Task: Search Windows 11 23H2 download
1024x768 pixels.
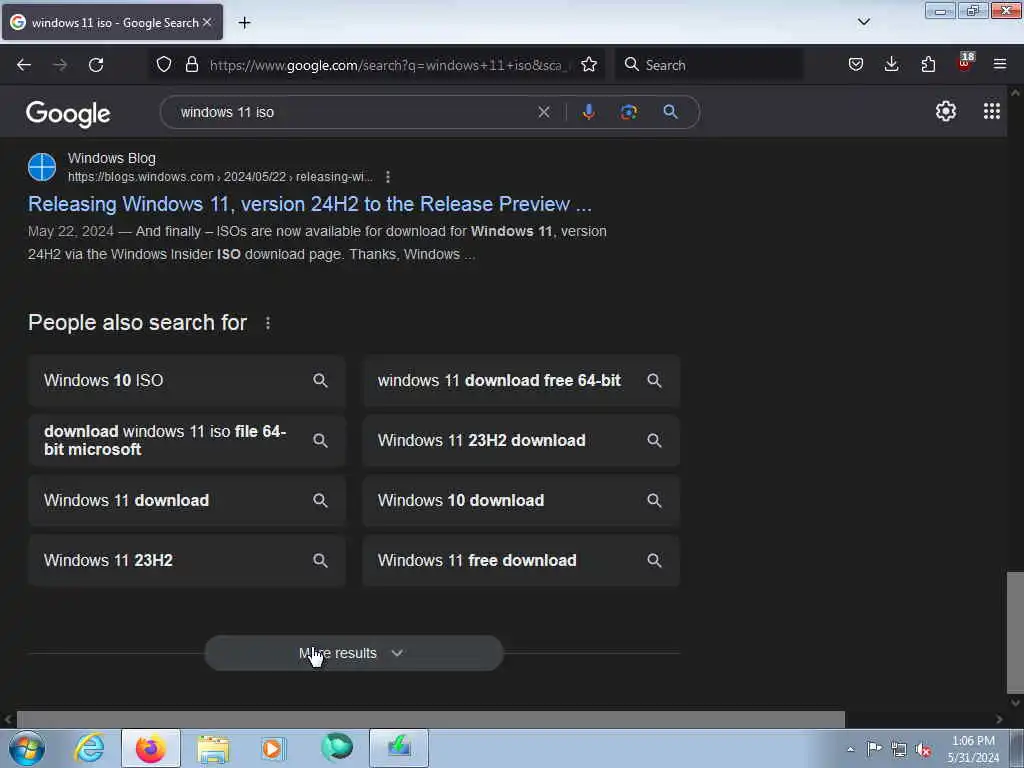Action: pos(521,441)
